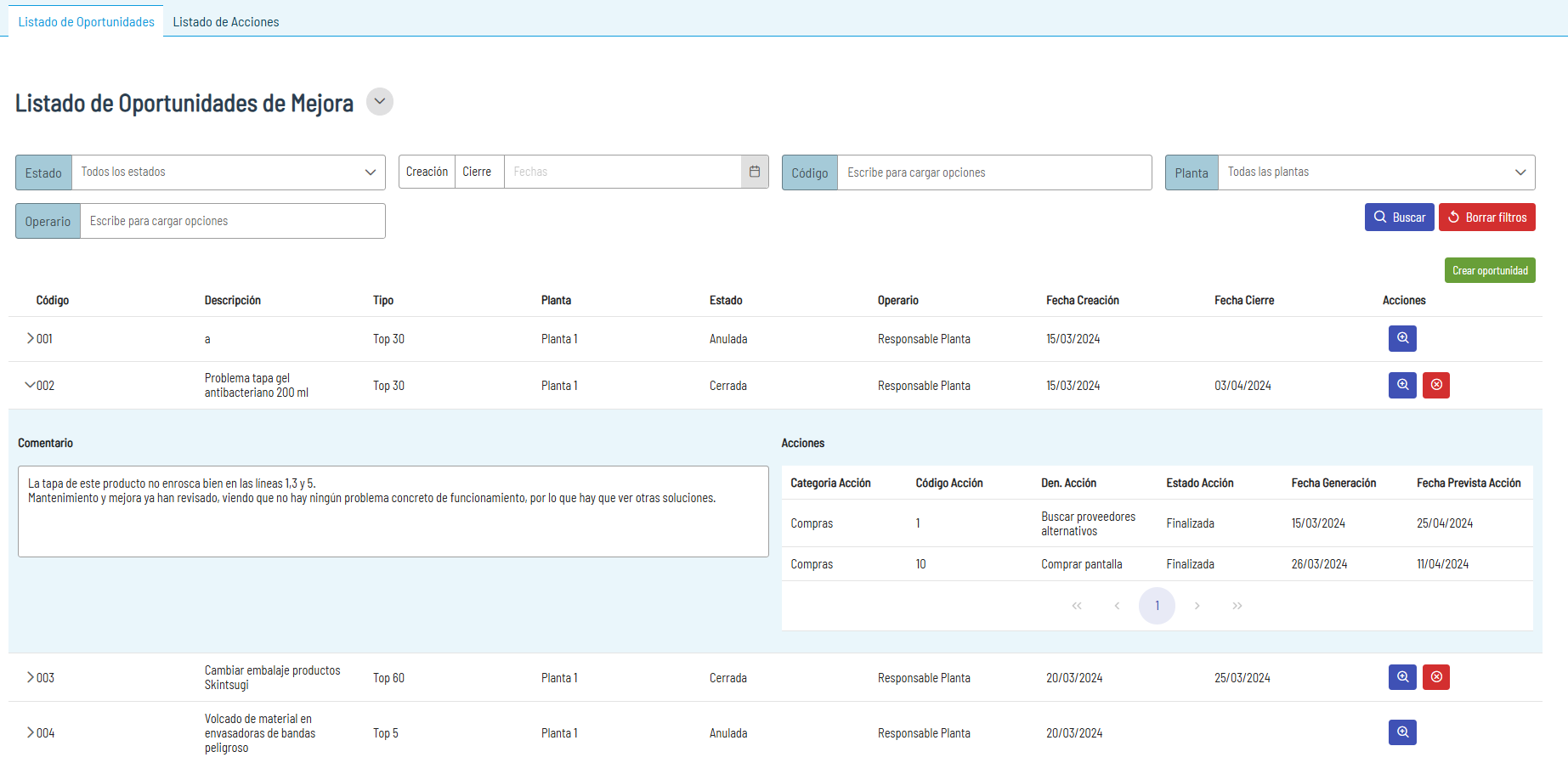Click the red cancel icon for row 002
Viewport: 1568px width, 763px height.
tap(1436, 385)
